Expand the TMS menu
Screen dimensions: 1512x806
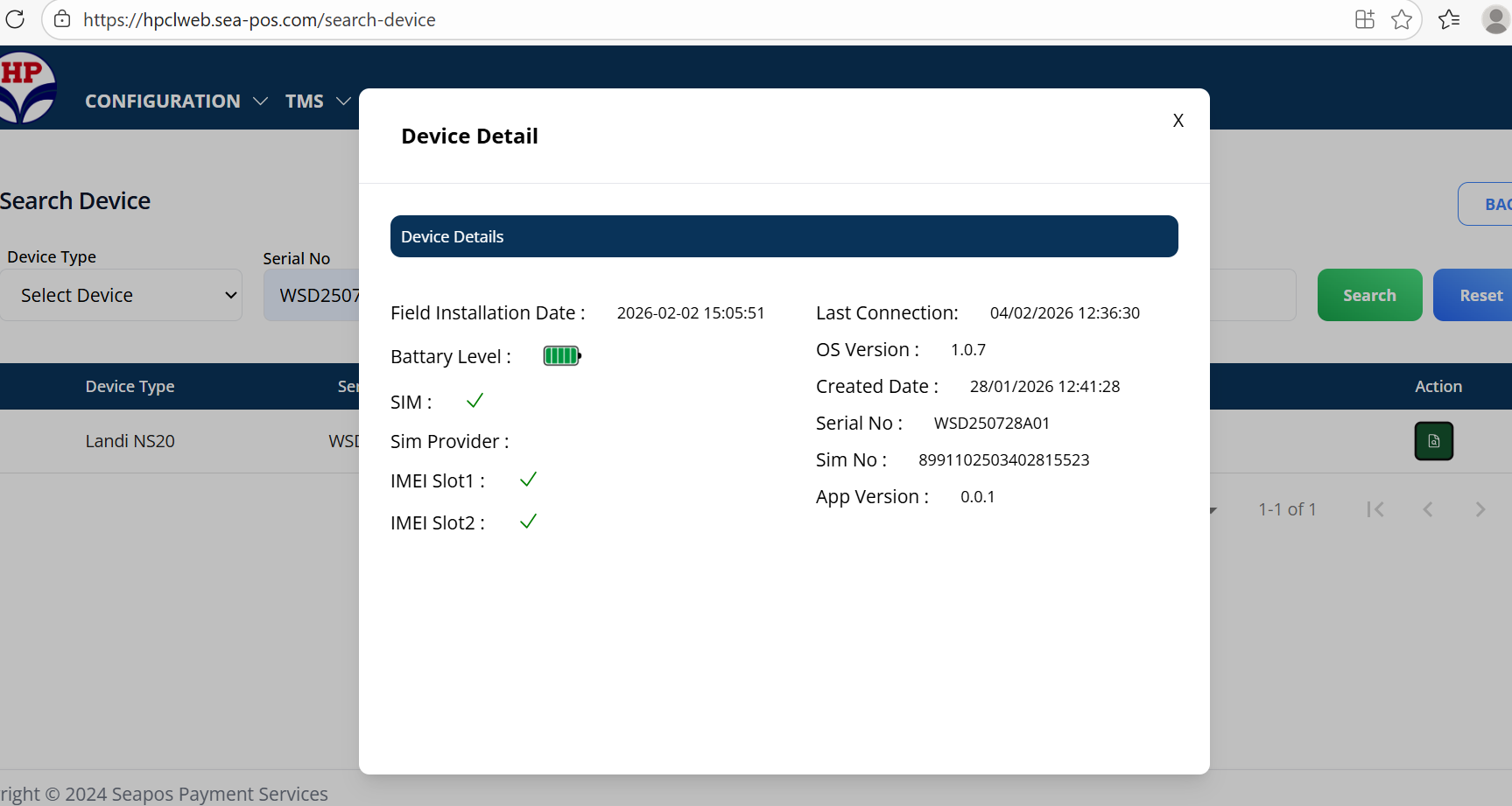click(x=317, y=102)
